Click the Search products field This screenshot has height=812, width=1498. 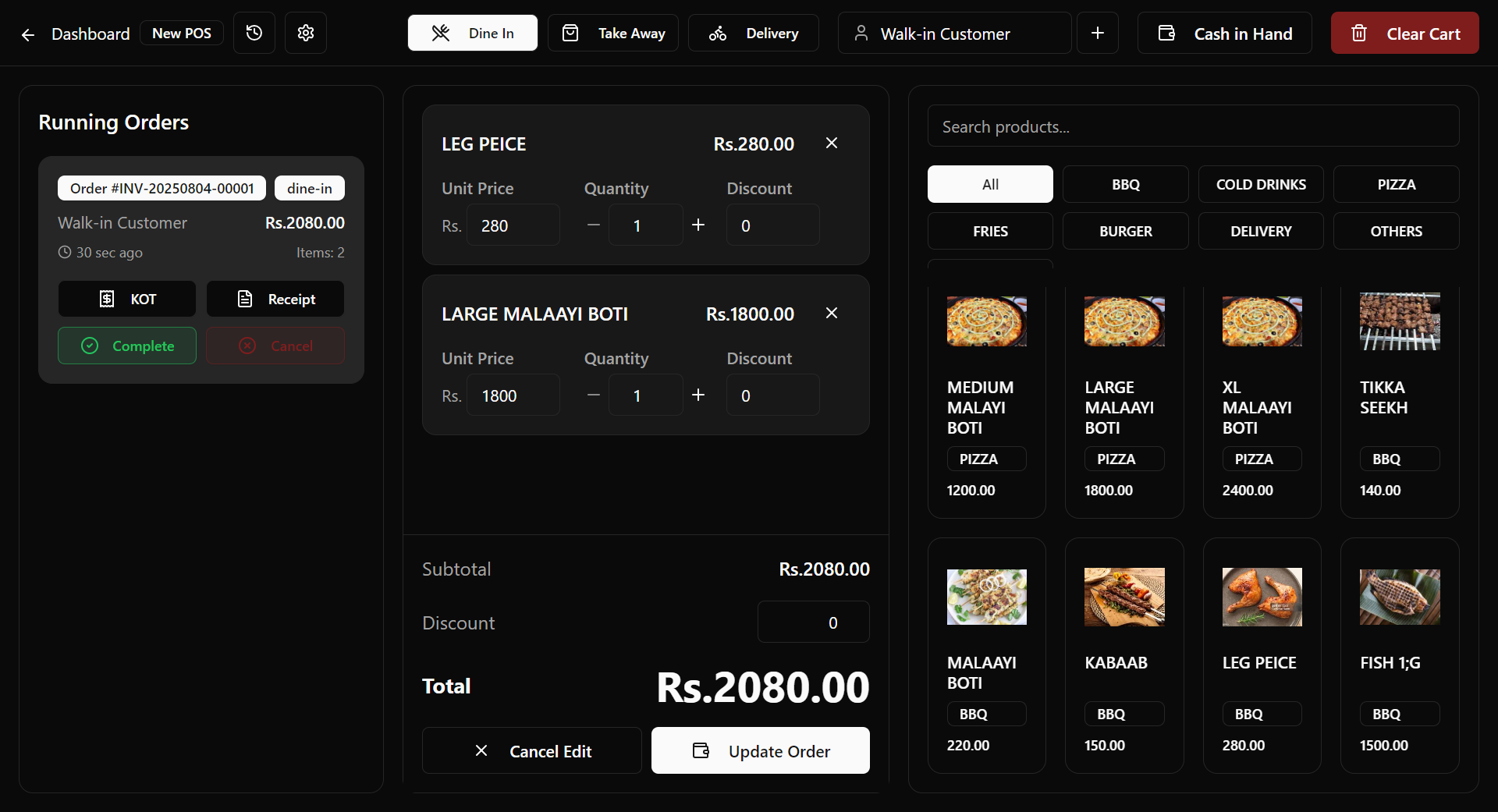[x=1193, y=126]
